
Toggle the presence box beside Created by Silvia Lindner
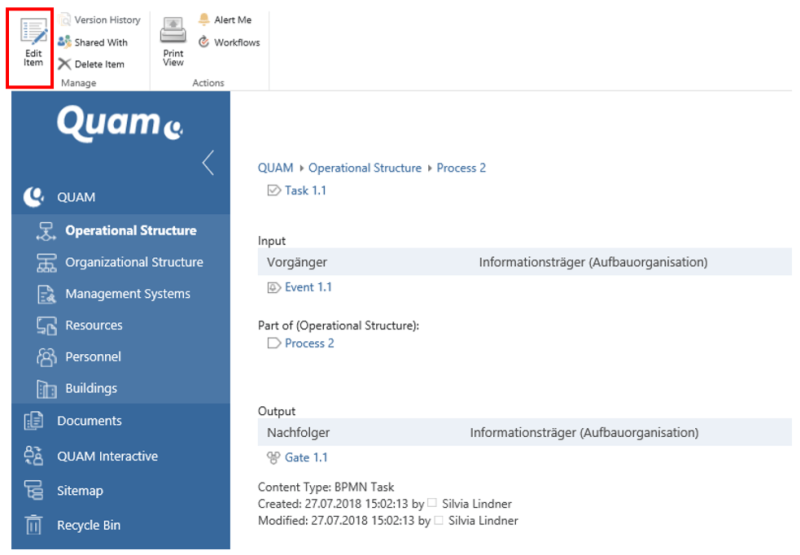click(433, 504)
